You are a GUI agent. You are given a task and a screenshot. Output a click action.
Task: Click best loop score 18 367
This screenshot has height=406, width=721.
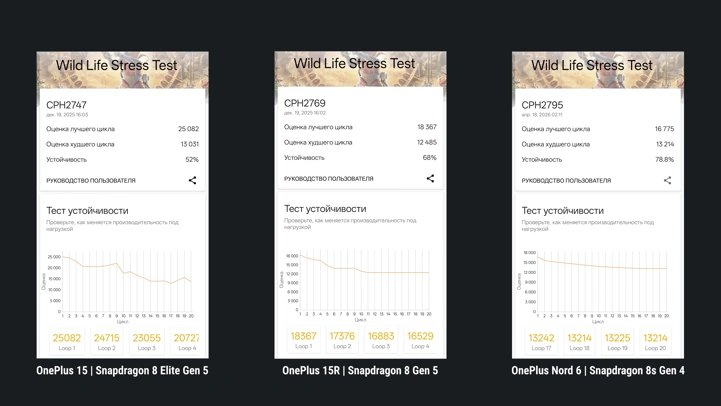[427, 127]
